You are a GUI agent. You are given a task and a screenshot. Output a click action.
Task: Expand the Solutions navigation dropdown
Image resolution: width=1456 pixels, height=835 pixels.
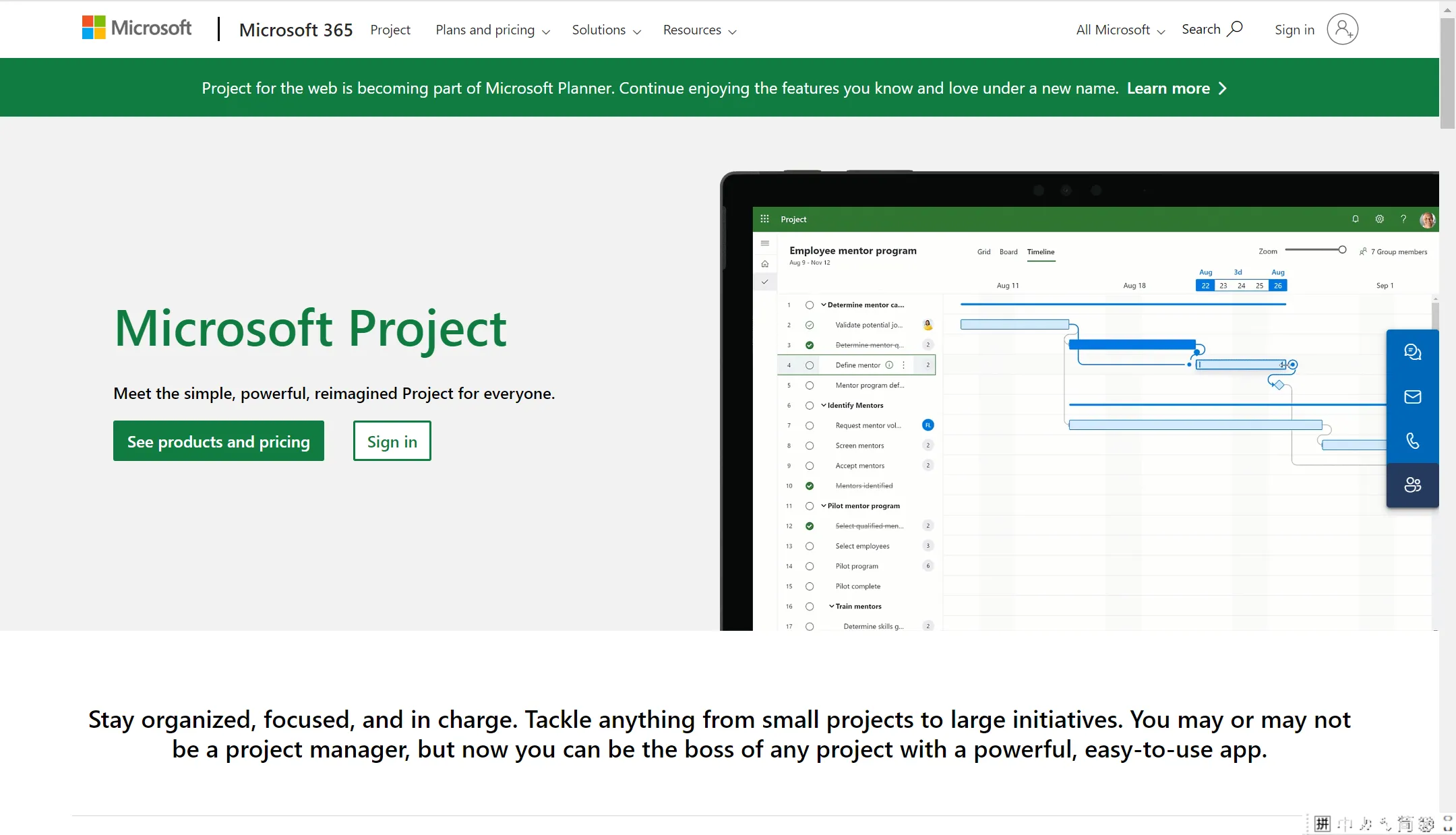coord(607,29)
